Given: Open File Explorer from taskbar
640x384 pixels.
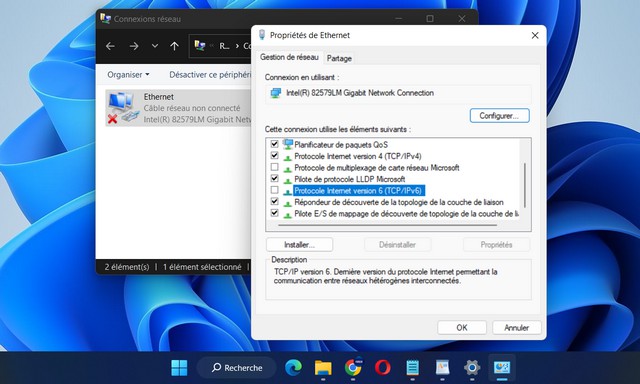Looking at the screenshot, I should click(x=323, y=368).
